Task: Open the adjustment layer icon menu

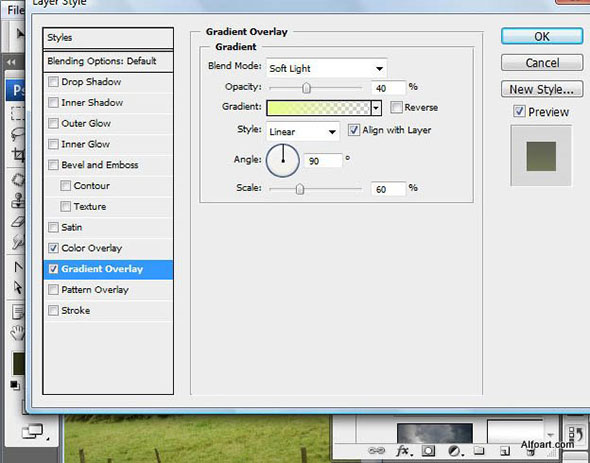Action: coord(455,451)
